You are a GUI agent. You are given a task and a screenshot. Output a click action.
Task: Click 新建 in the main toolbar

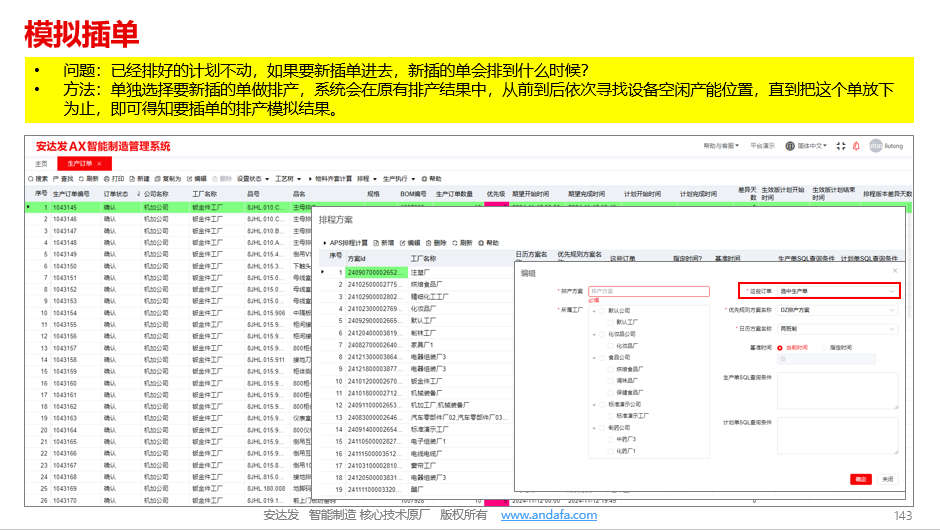point(140,179)
